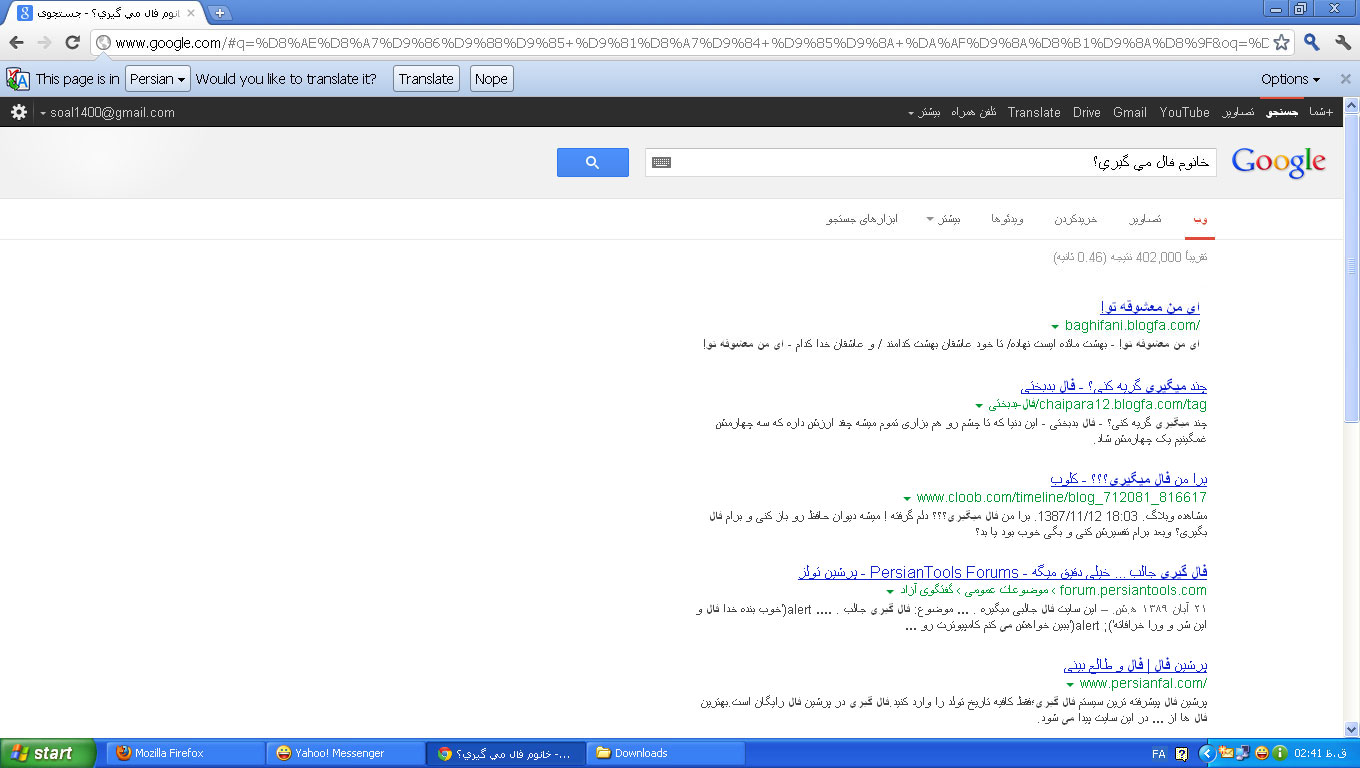Open the on-screen keyboard icon in search box
1360x768 pixels.
click(x=661, y=163)
